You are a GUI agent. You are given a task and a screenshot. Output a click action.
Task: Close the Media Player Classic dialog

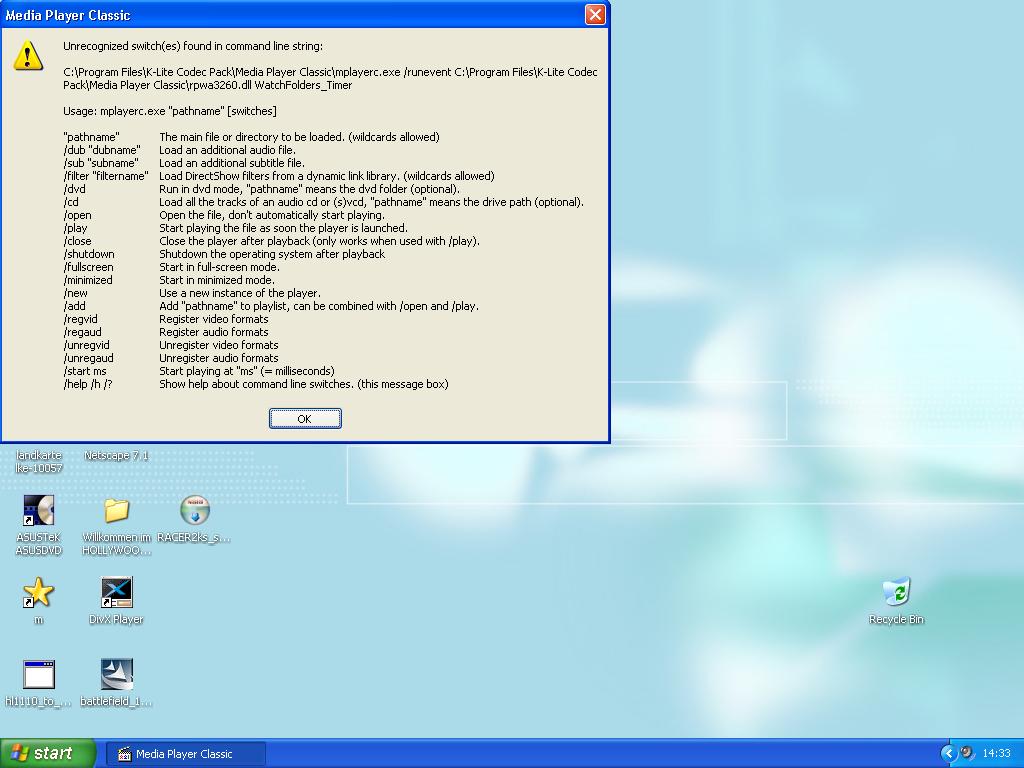pos(595,14)
